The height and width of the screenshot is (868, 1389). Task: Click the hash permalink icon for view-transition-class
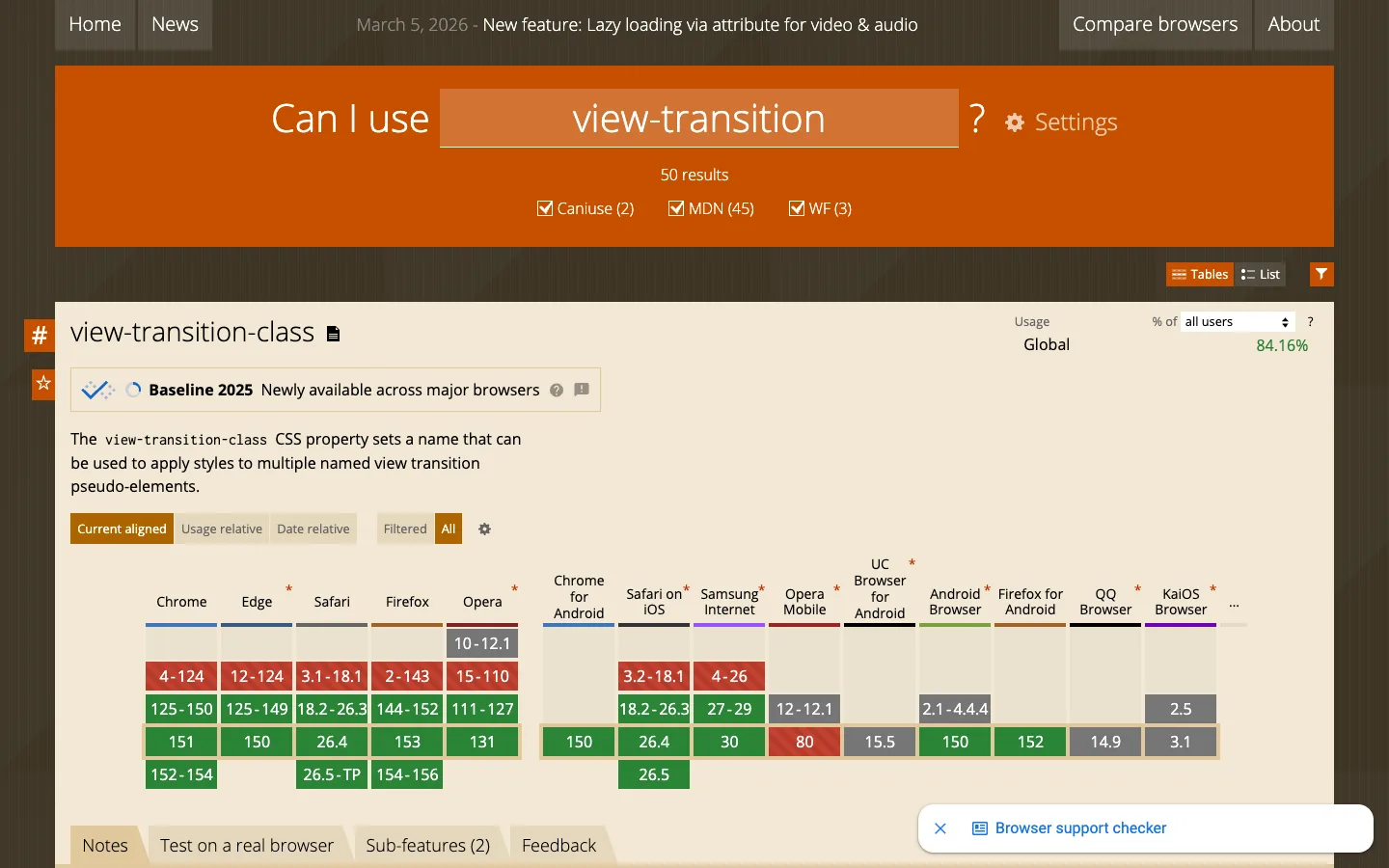[40, 336]
